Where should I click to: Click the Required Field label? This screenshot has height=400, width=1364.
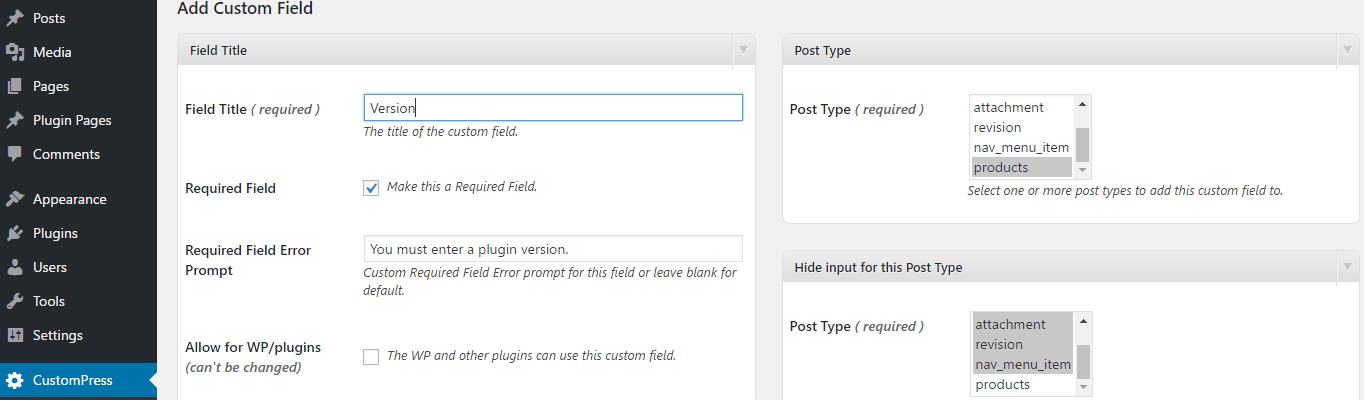231,188
